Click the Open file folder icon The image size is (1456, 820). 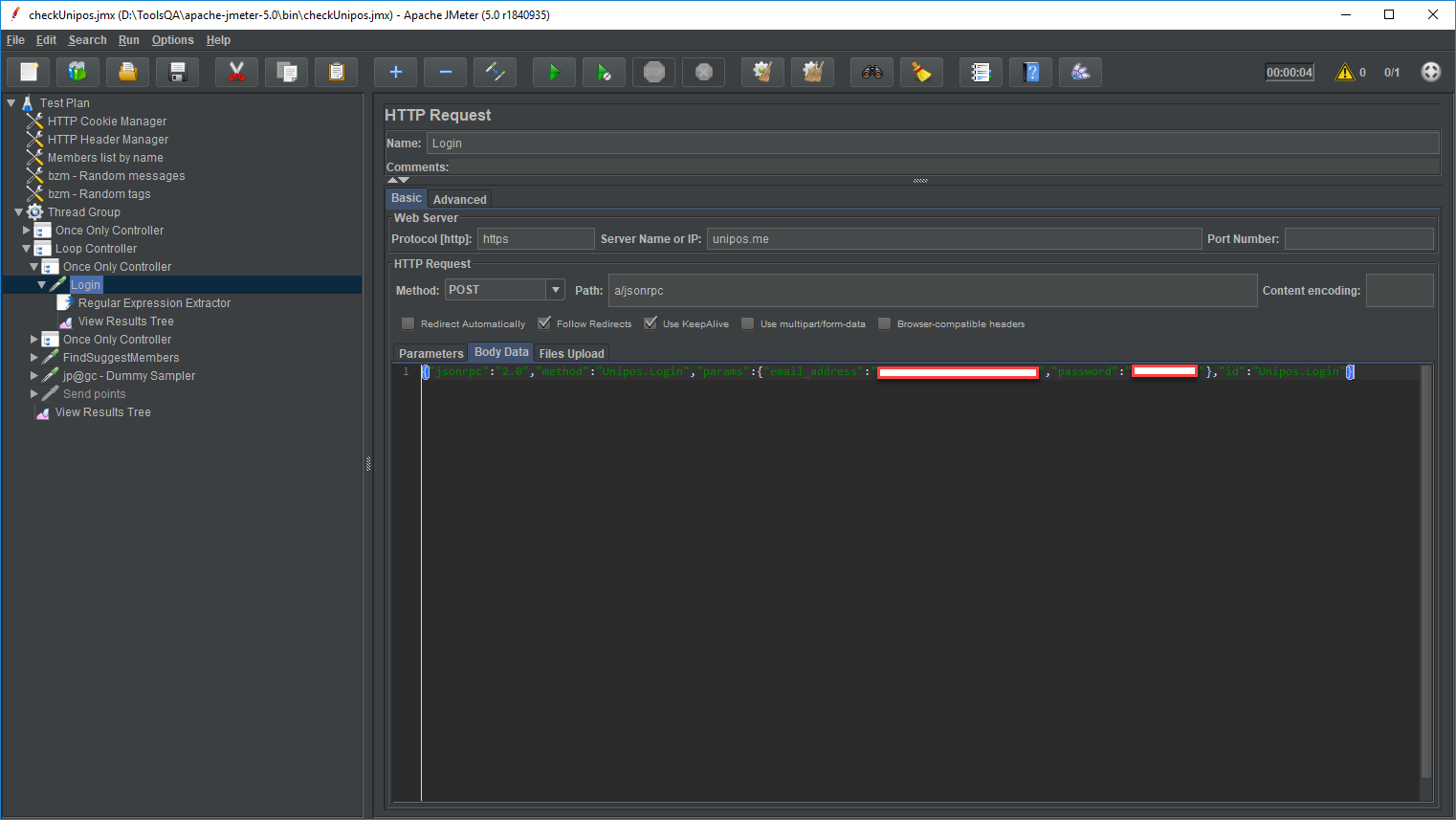click(127, 73)
